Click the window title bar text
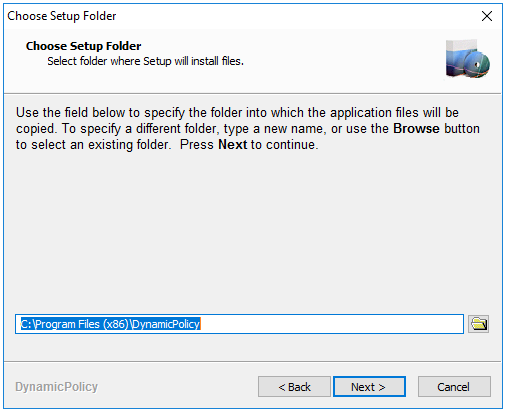 (62, 16)
